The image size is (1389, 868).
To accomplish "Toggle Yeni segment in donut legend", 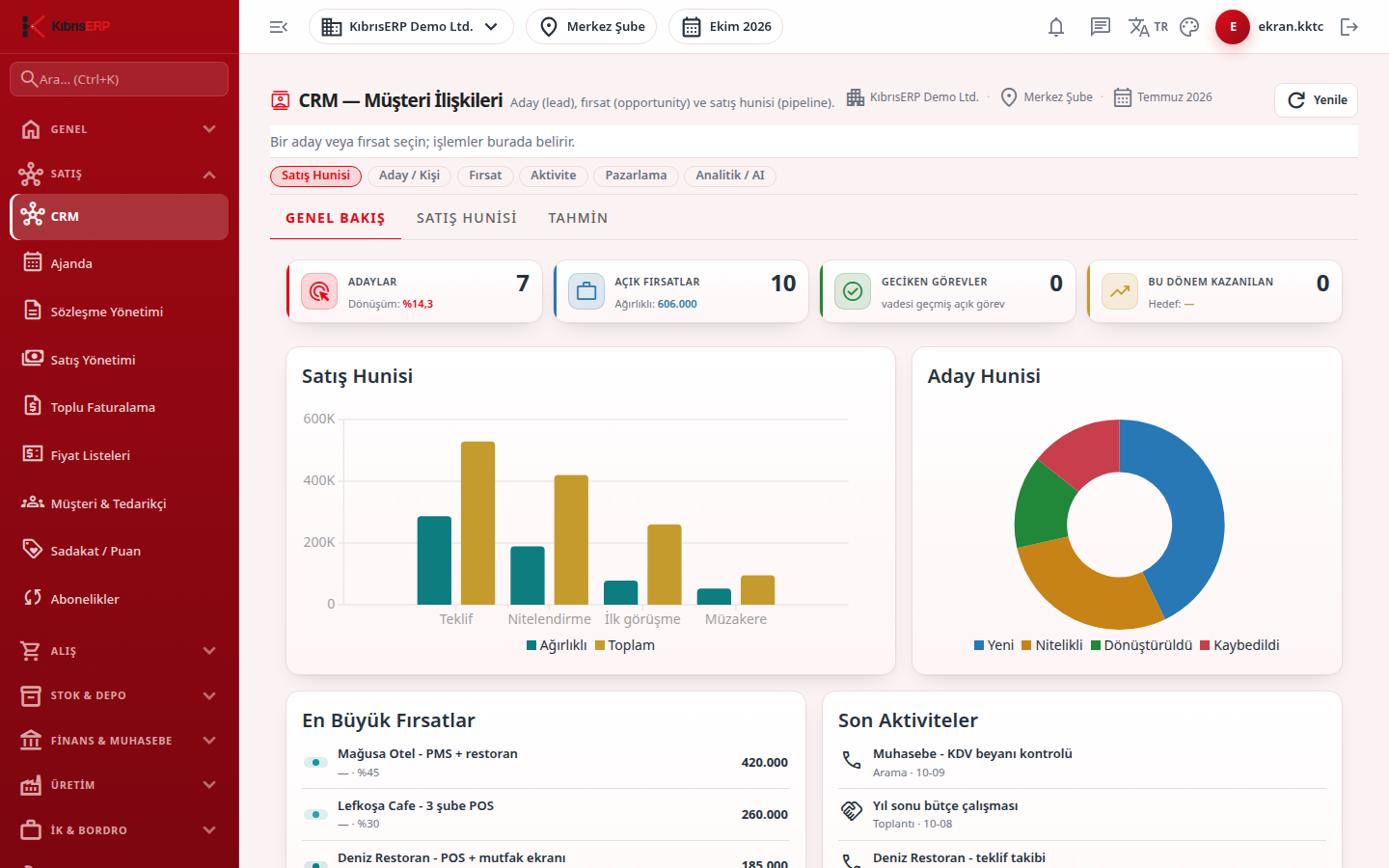I will (x=994, y=645).
